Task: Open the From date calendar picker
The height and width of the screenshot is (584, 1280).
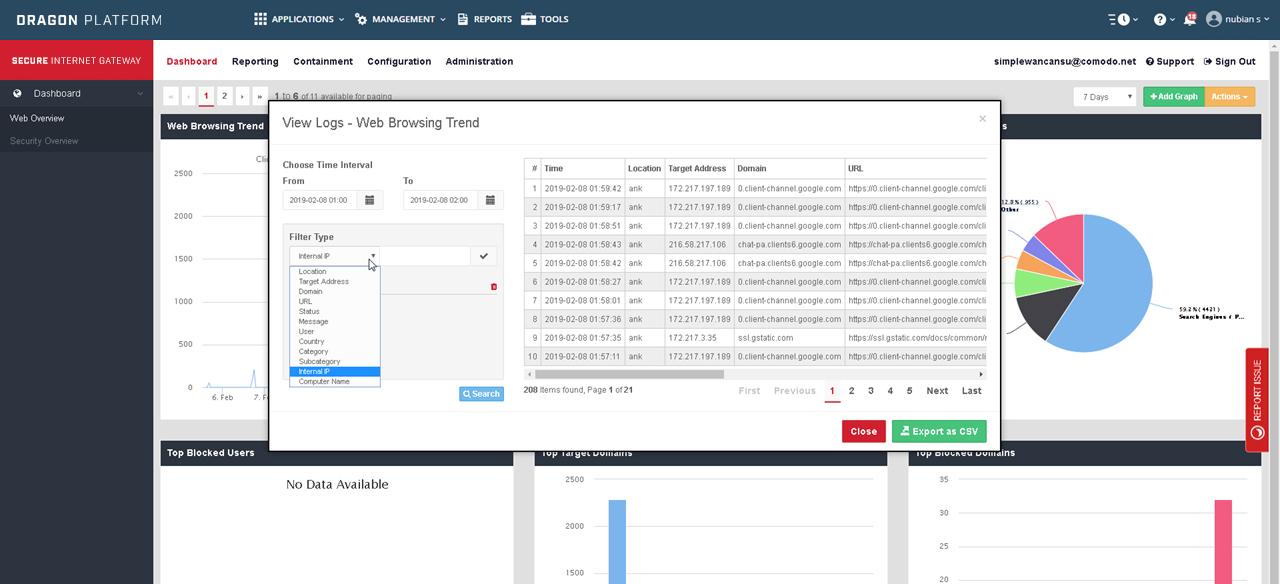Action: pos(369,200)
